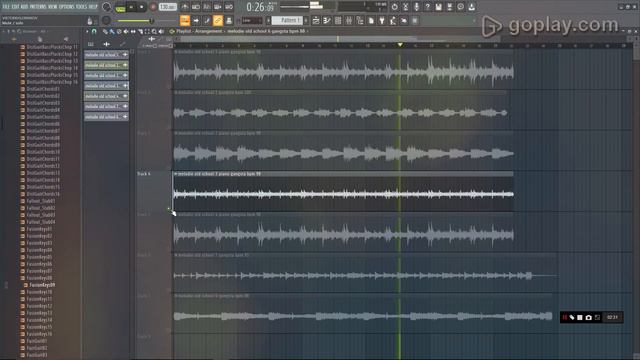Click the recorder overlay camera screenshot icon
640x360 pixels.
pyautogui.click(x=589, y=317)
